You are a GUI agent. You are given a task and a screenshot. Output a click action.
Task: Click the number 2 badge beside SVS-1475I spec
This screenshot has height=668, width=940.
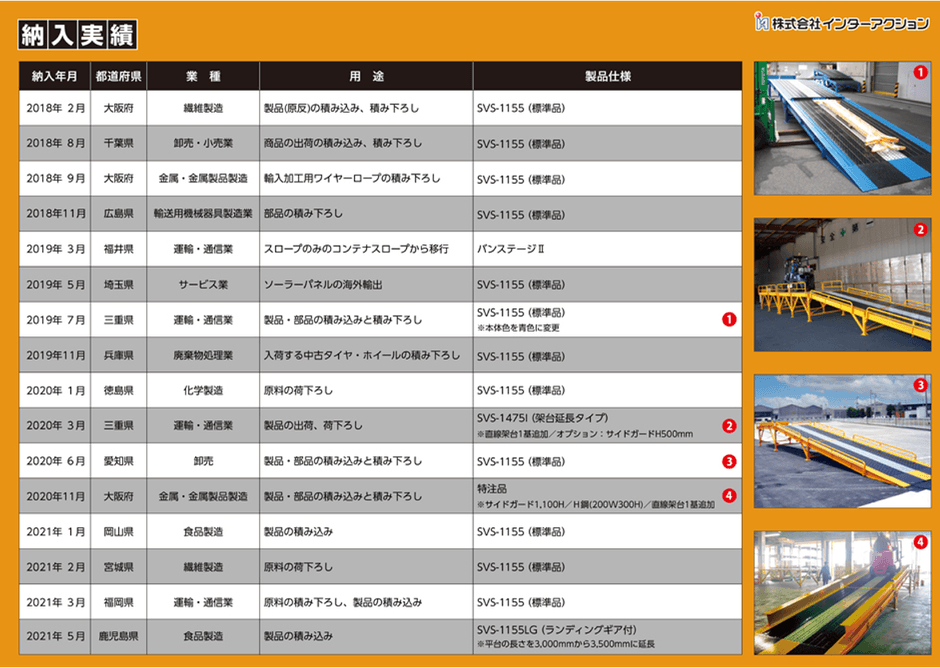click(x=729, y=425)
